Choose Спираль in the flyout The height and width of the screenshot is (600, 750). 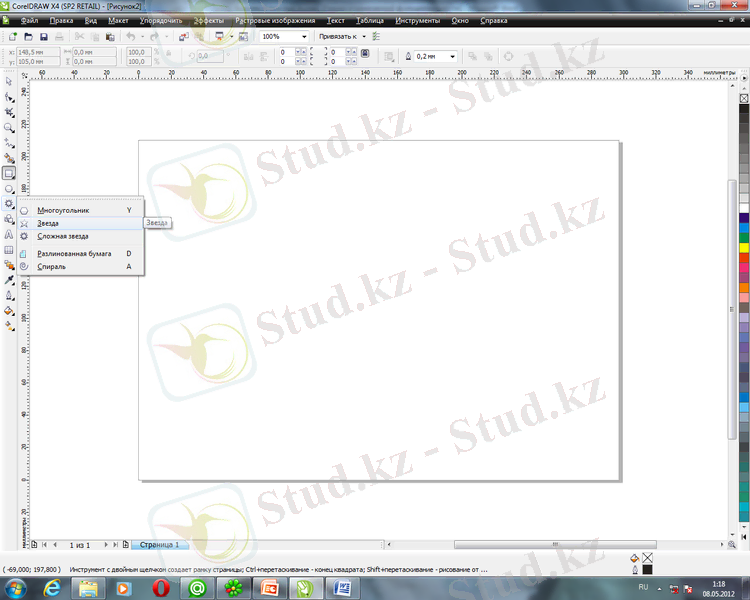80,267
